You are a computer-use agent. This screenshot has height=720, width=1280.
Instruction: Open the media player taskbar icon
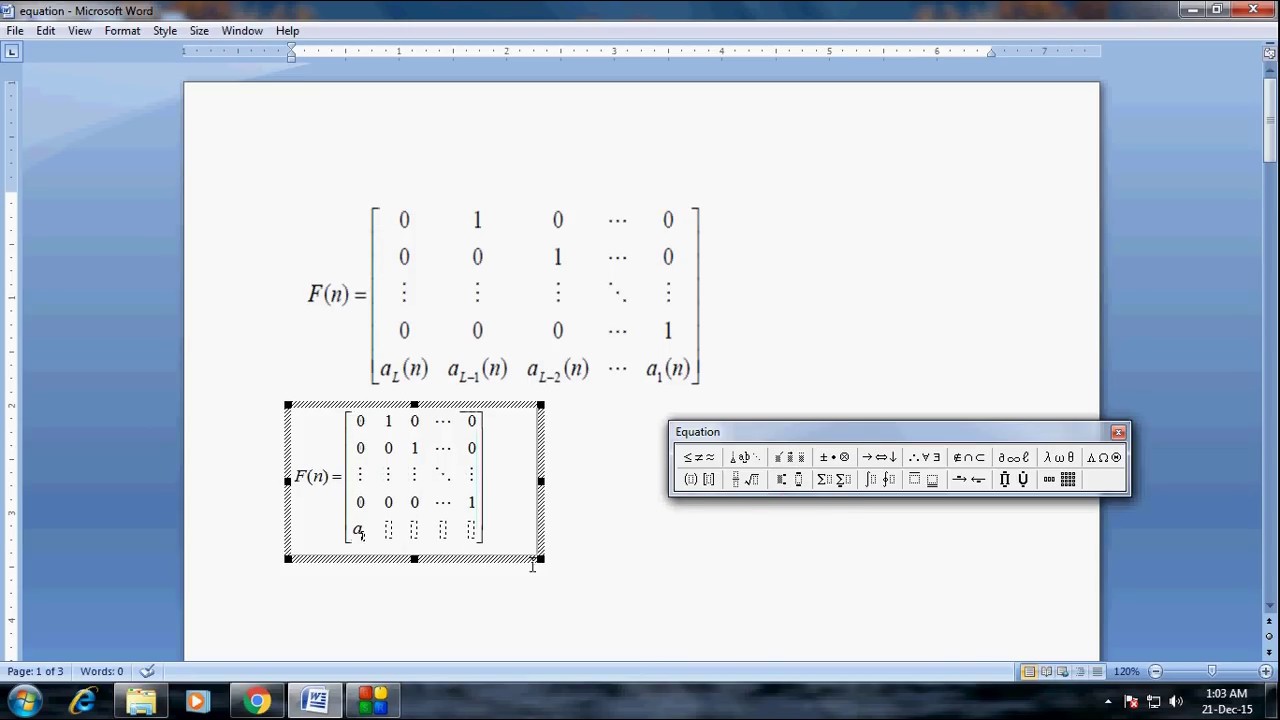click(x=198, y=702)
